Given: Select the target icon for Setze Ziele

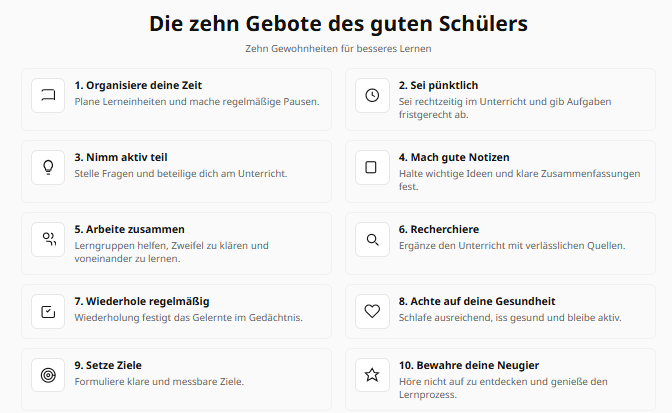Looking at the screenshot, I should tap(48, 375).
